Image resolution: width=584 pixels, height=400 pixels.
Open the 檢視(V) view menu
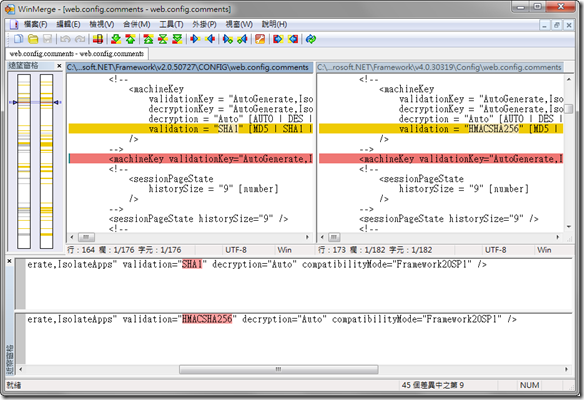[x=102, y=25]
